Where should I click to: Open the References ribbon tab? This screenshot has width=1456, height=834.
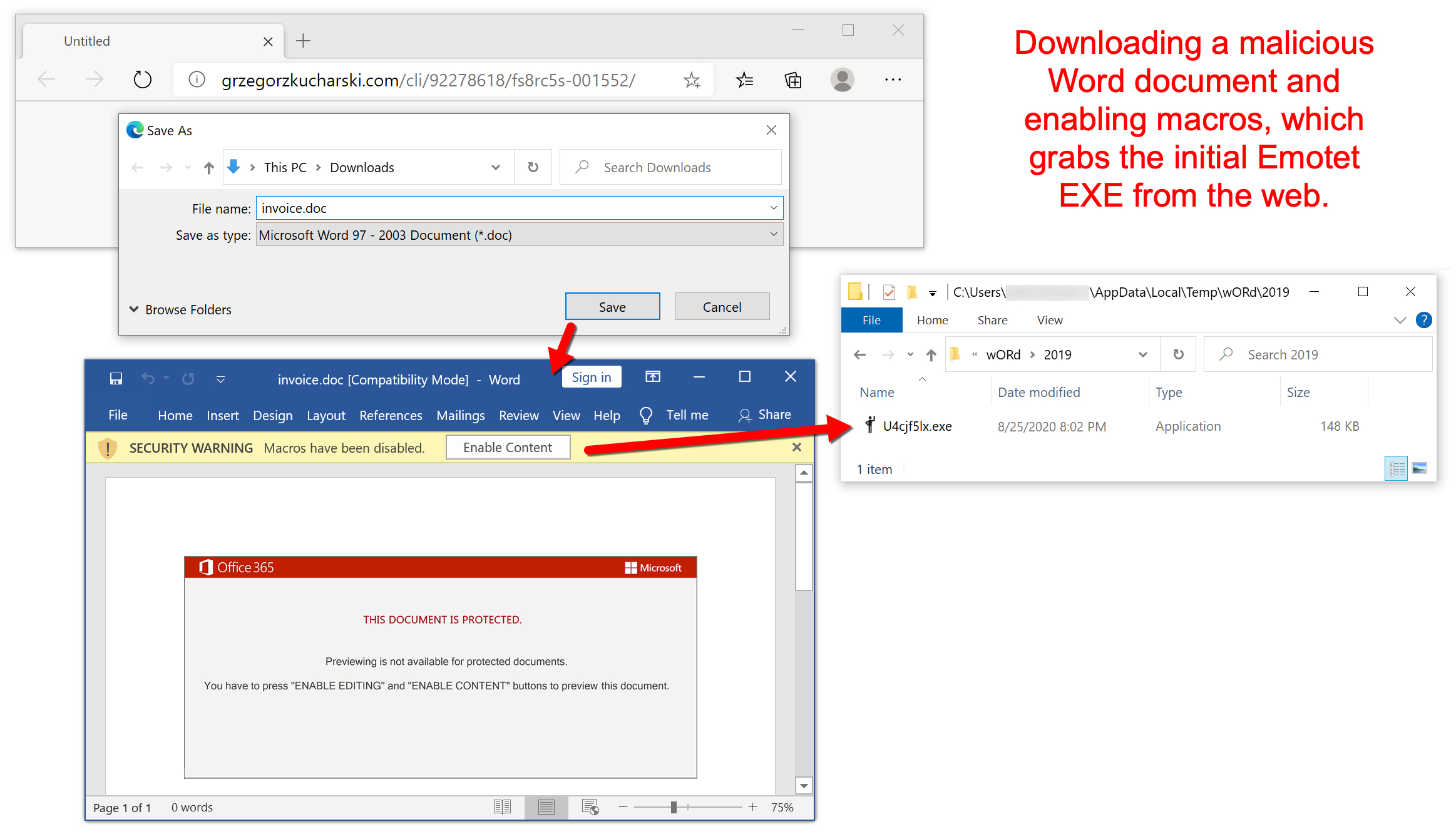coord(391,415)
